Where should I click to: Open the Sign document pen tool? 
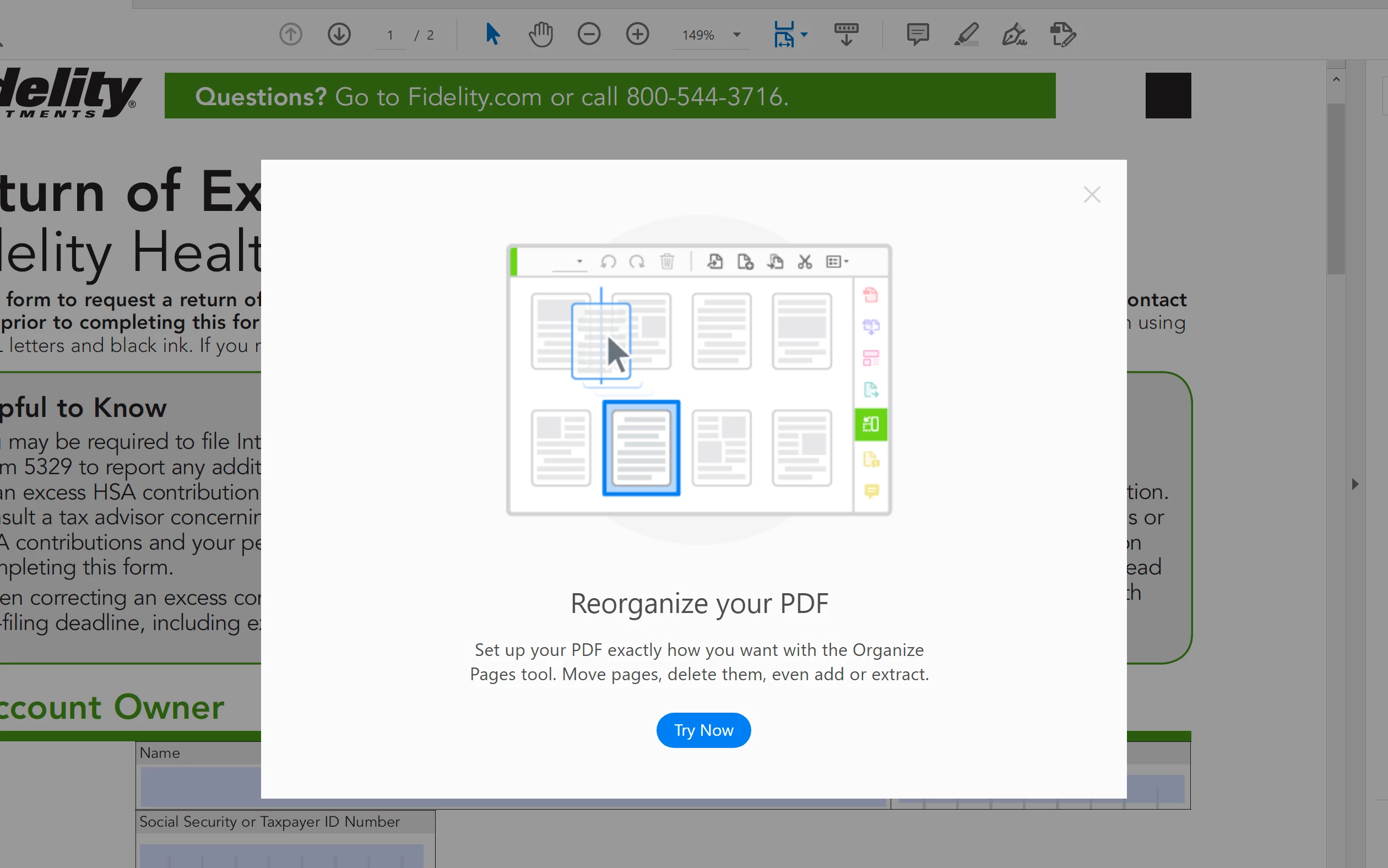[1015, 35]
